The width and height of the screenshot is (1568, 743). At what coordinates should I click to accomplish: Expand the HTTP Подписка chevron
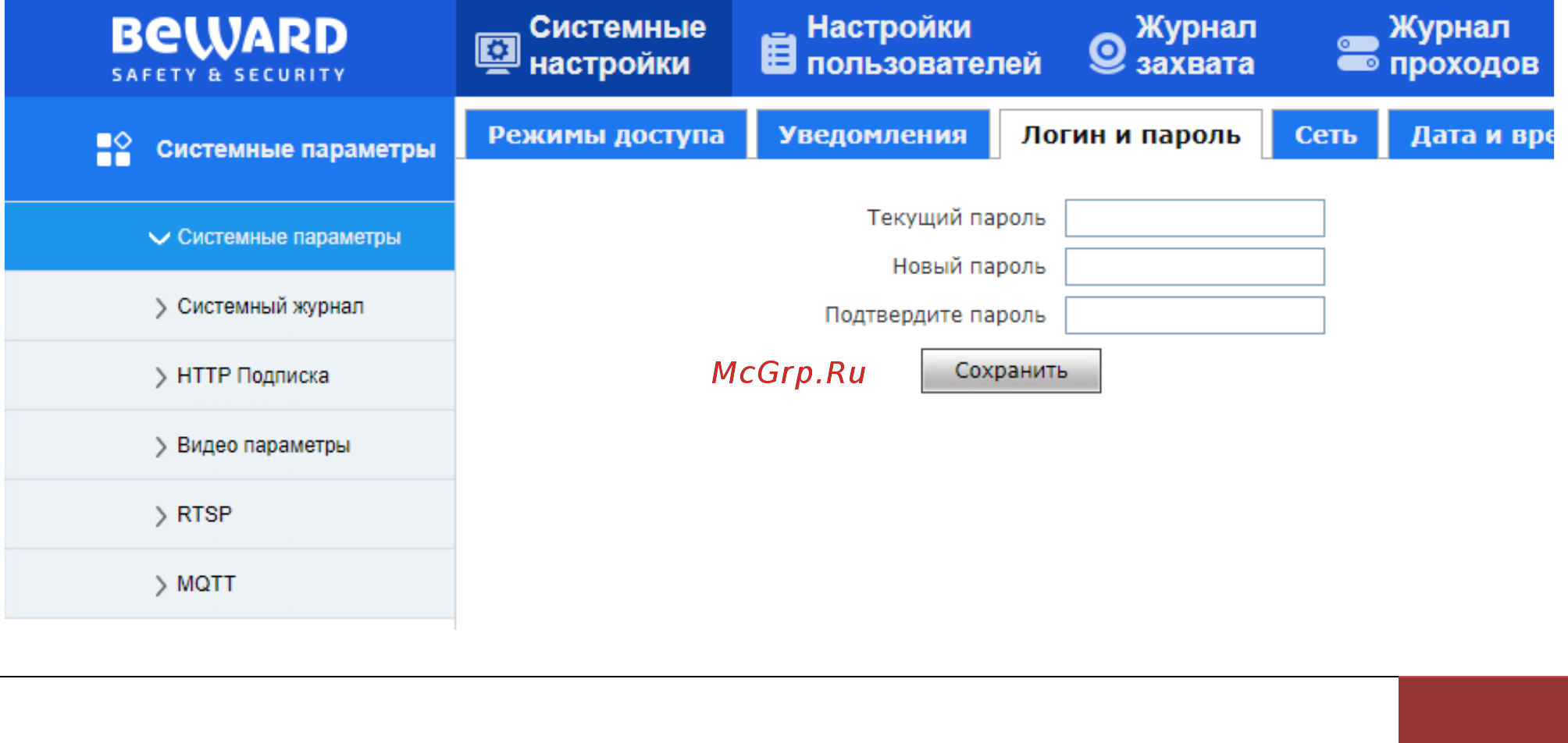click(160, 377)
